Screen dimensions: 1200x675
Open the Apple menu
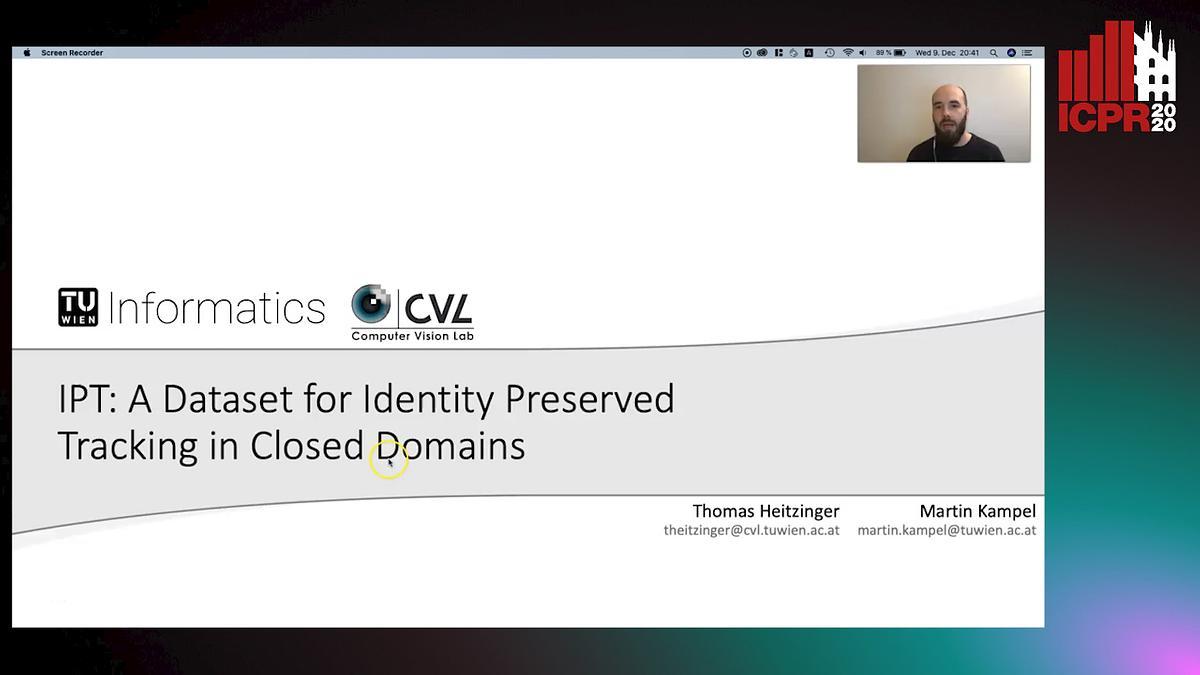pyautogui.click(x=27, y=53)
